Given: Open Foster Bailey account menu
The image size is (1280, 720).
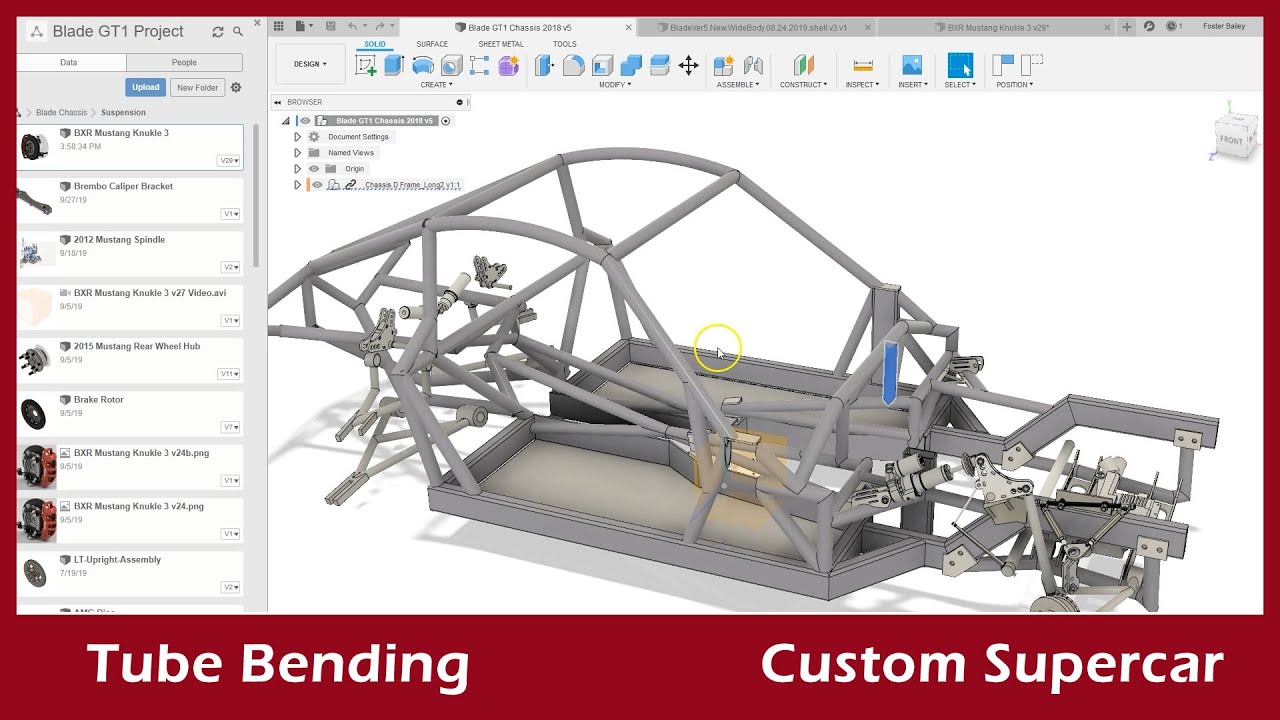Looking at the screenshot, I should pyautogui.click(x=1224, y=26).
